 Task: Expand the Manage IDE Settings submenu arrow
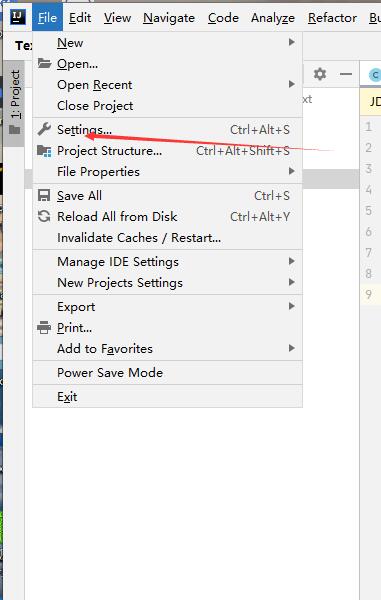tap(292, 261)
